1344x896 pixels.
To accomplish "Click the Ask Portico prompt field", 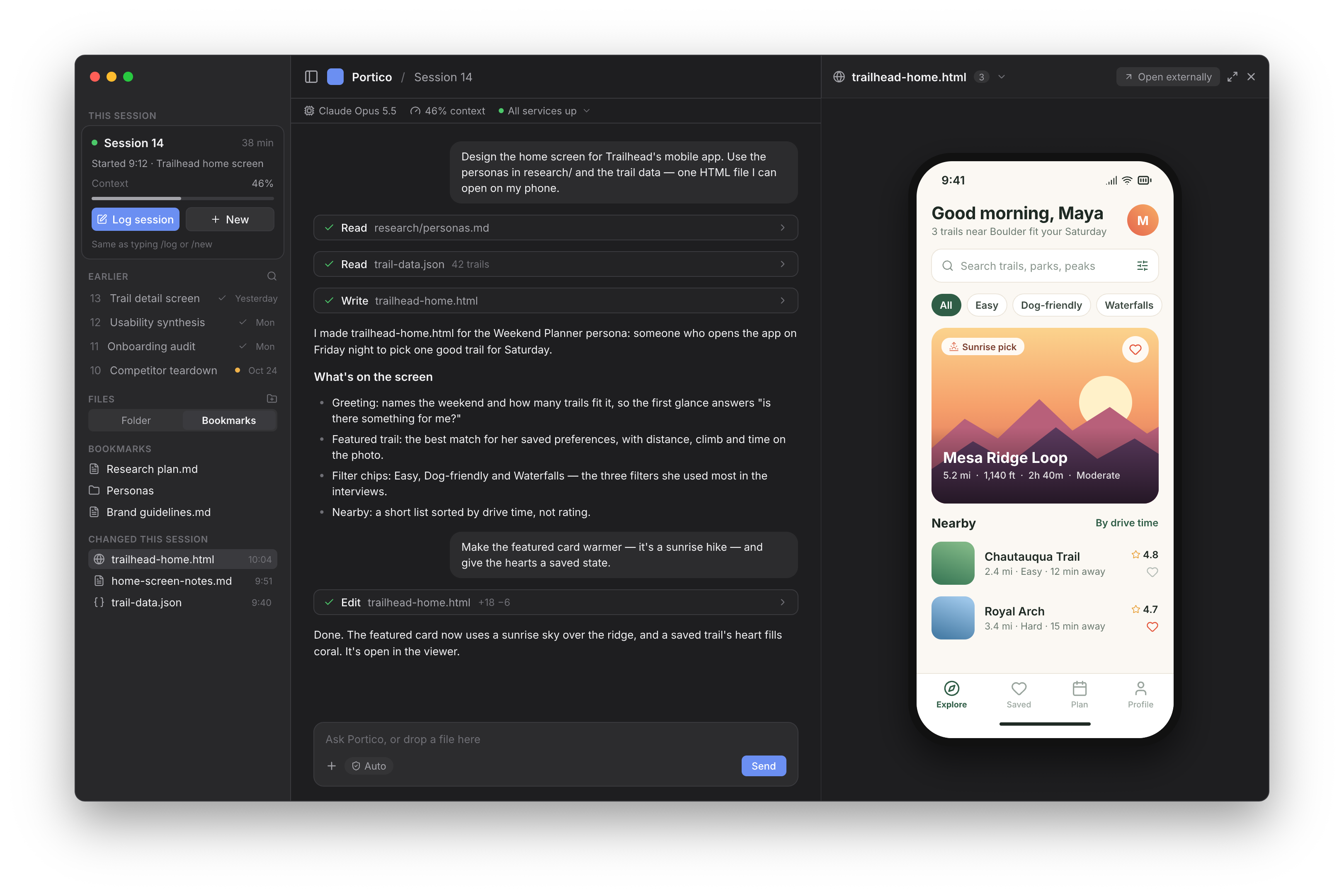I will (556, 739).
